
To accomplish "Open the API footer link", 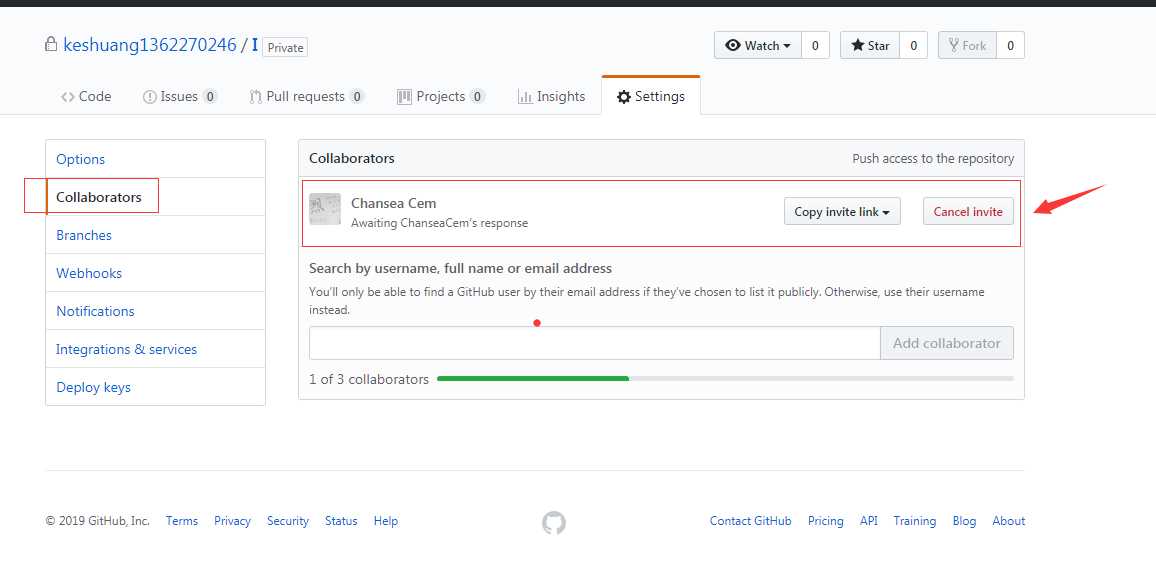I will (x=868, y=521).
